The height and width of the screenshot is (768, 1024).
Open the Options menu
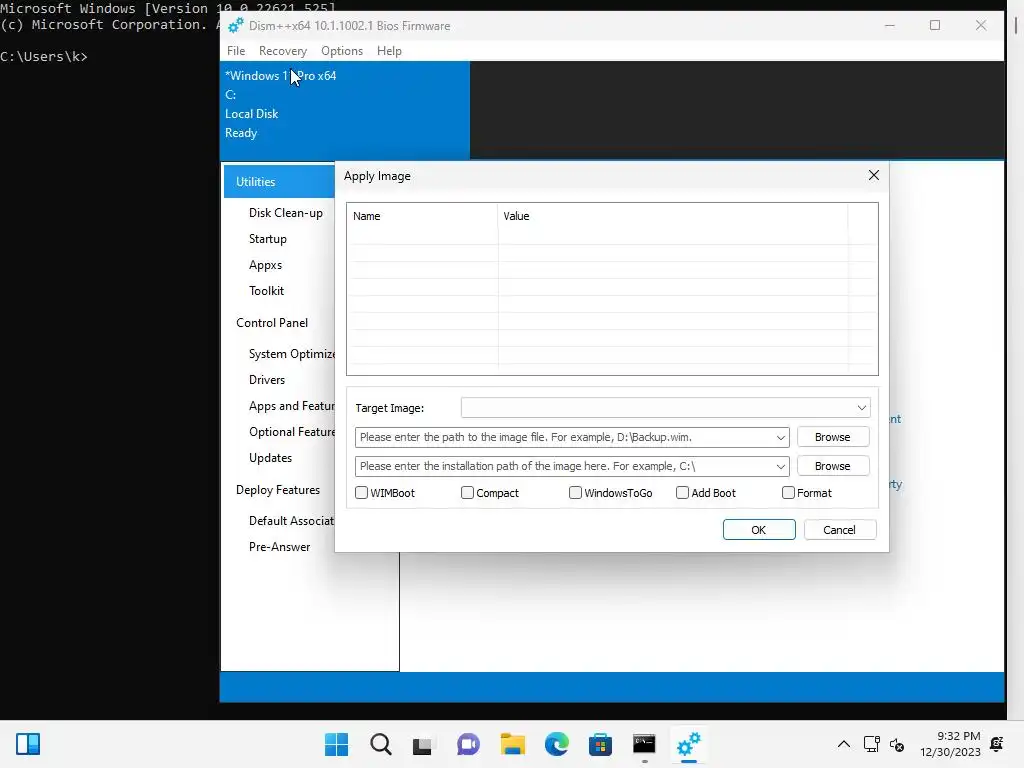point(342,51)
